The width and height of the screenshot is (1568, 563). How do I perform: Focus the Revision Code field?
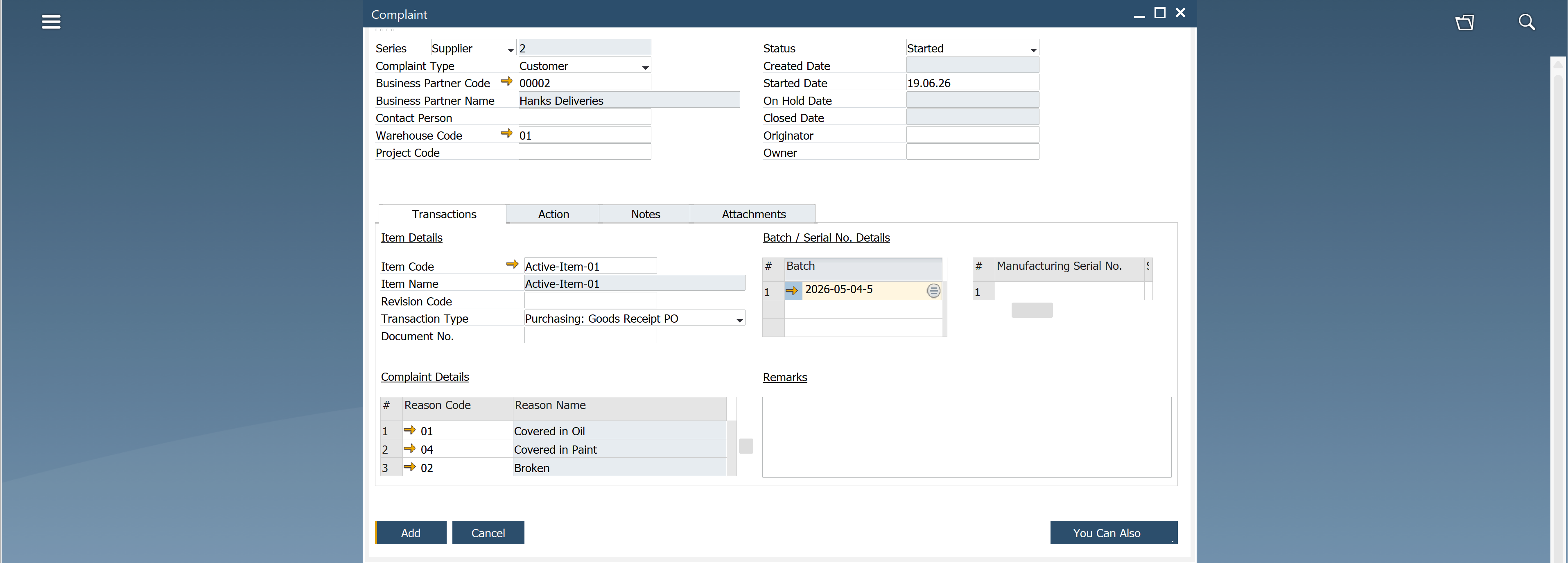coord(590,300)
